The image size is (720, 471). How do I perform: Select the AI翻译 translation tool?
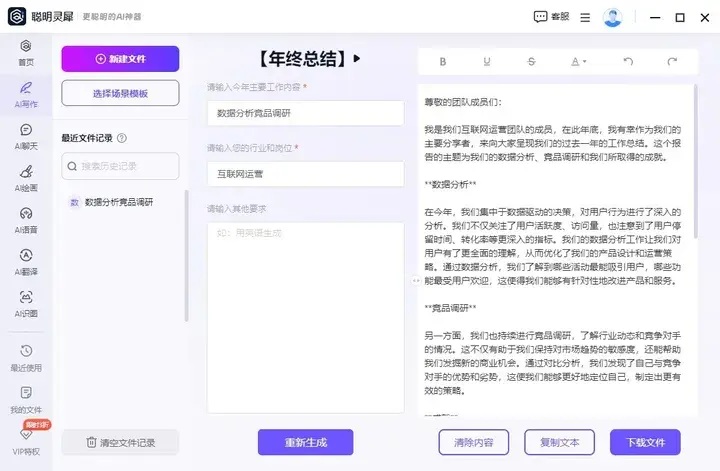(25, 260)
